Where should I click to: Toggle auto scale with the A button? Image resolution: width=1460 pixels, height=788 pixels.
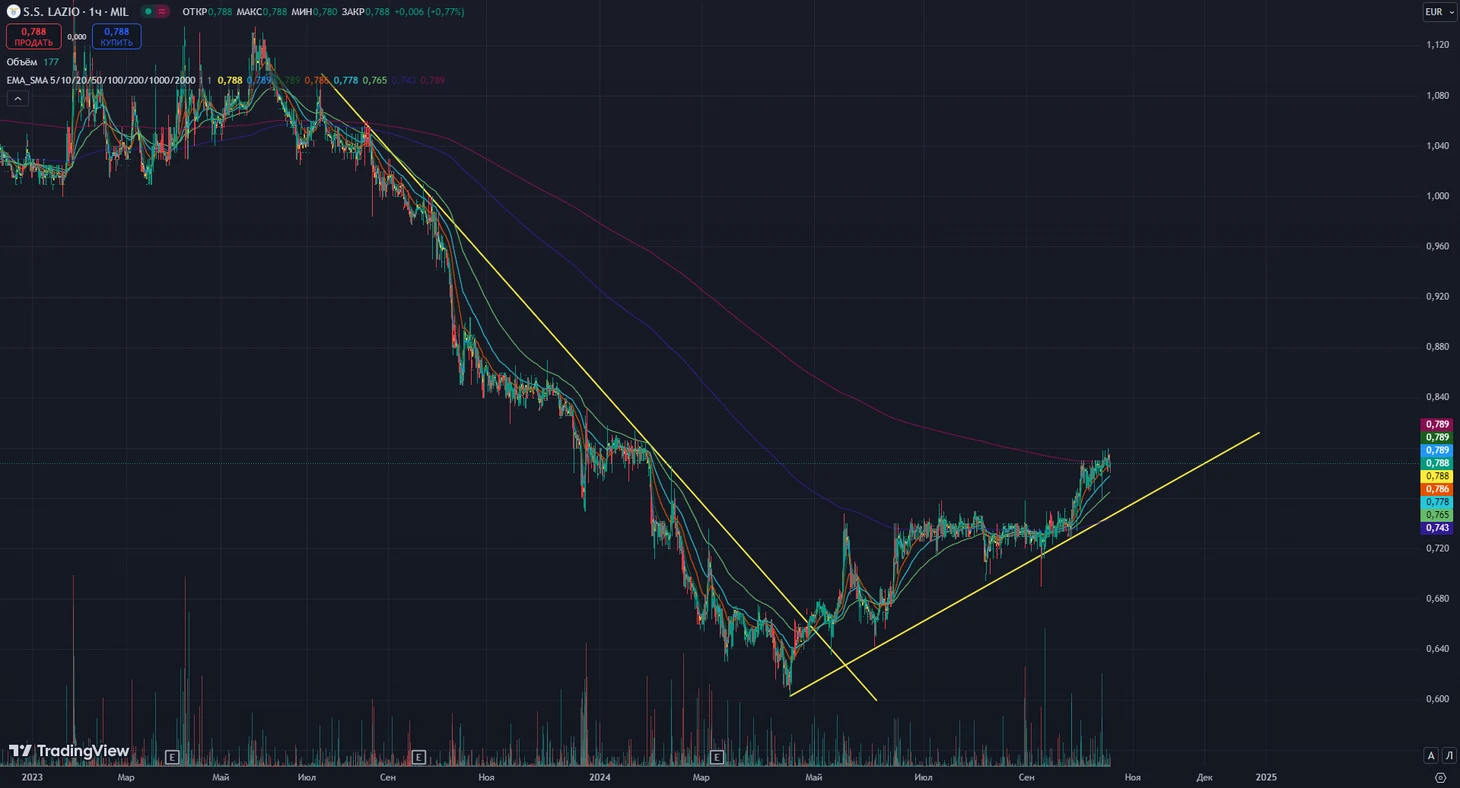[1431, 756]
